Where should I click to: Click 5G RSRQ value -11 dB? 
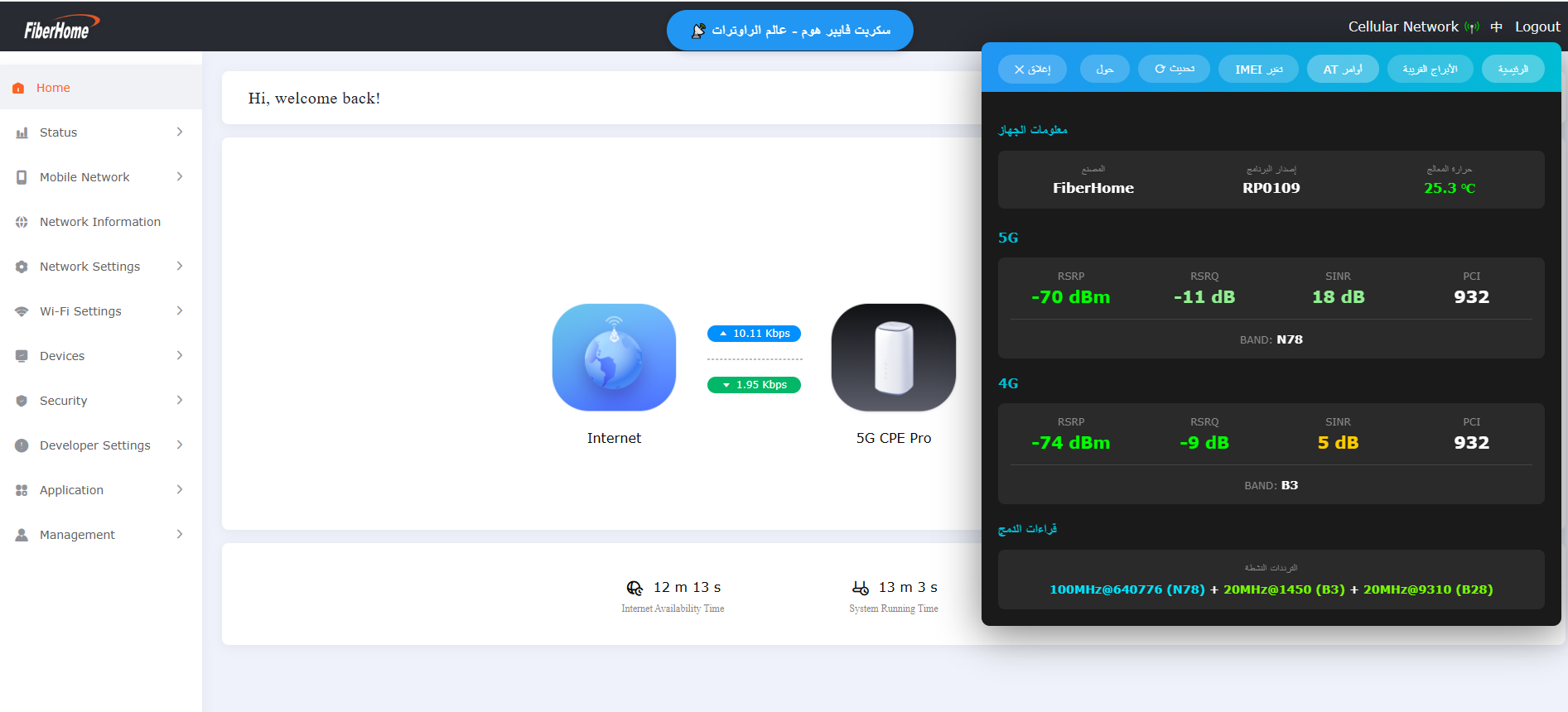coord(1204,297)
